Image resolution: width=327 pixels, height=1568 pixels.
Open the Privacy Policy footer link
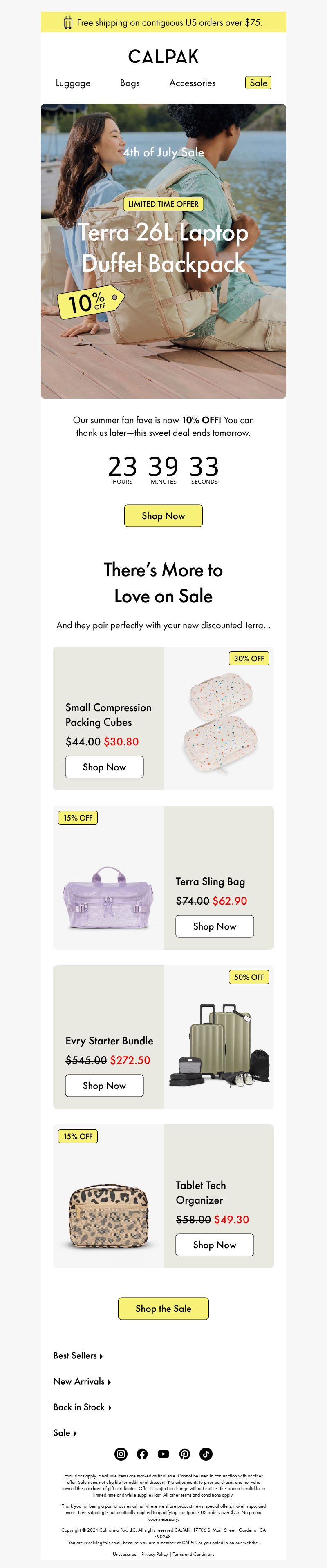click(155, 1553)
